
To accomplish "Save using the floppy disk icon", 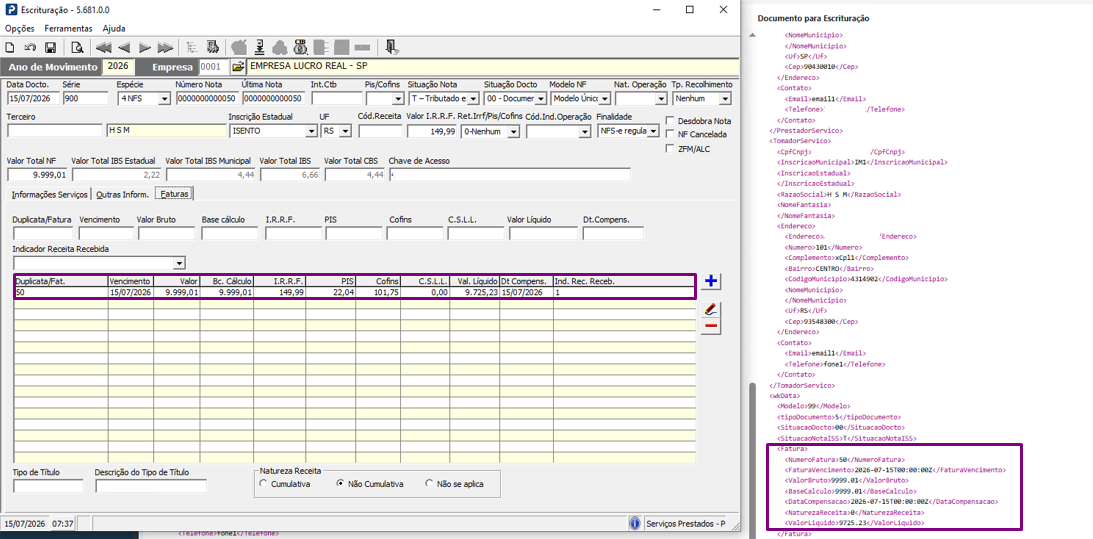I will [x=50, y=48].
